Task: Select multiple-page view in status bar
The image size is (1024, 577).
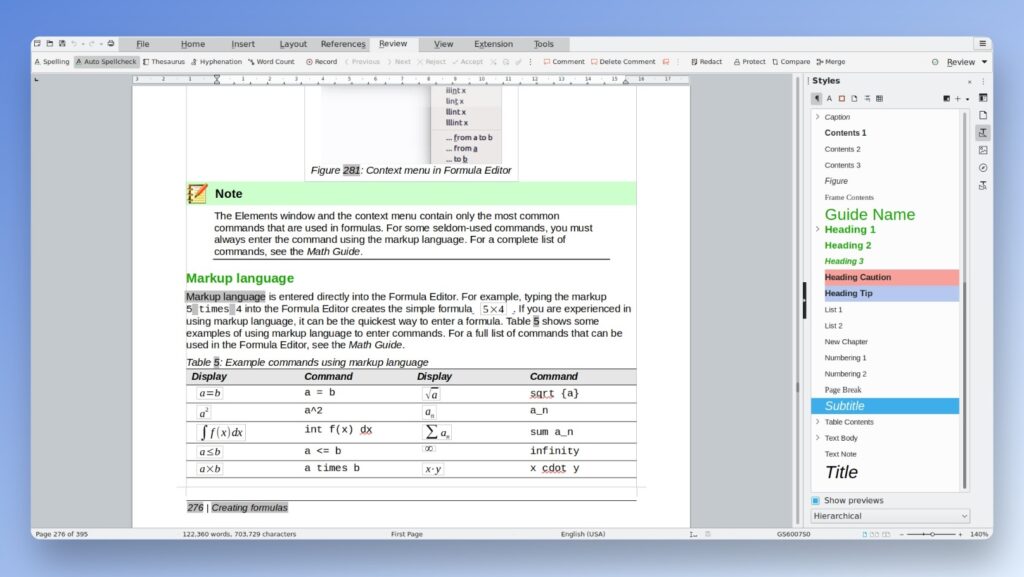Action: pyautogui.click(x=874, y=534)
